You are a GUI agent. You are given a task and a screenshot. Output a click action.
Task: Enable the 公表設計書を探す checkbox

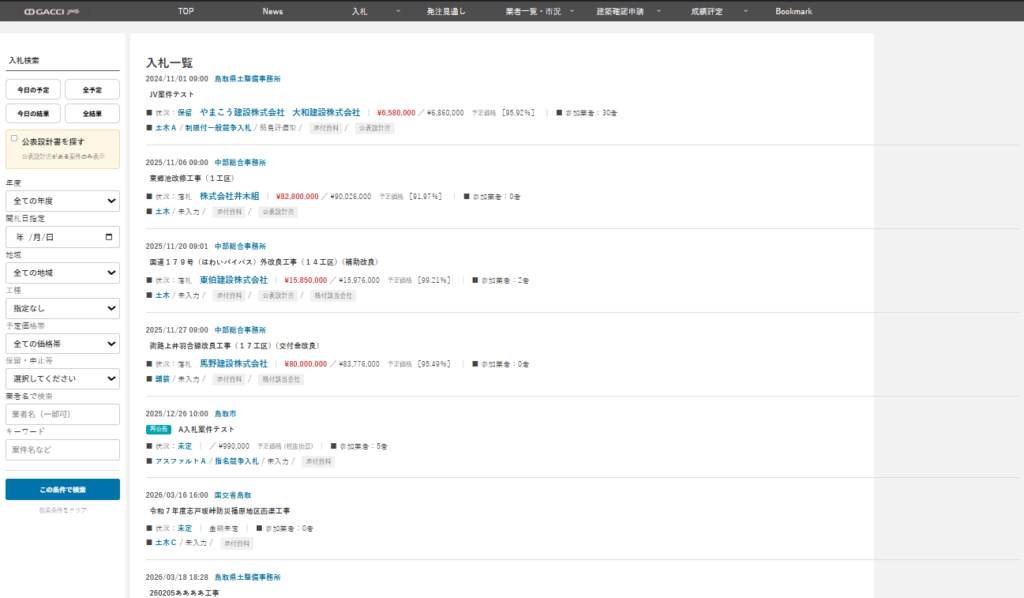tap(14, 140)
